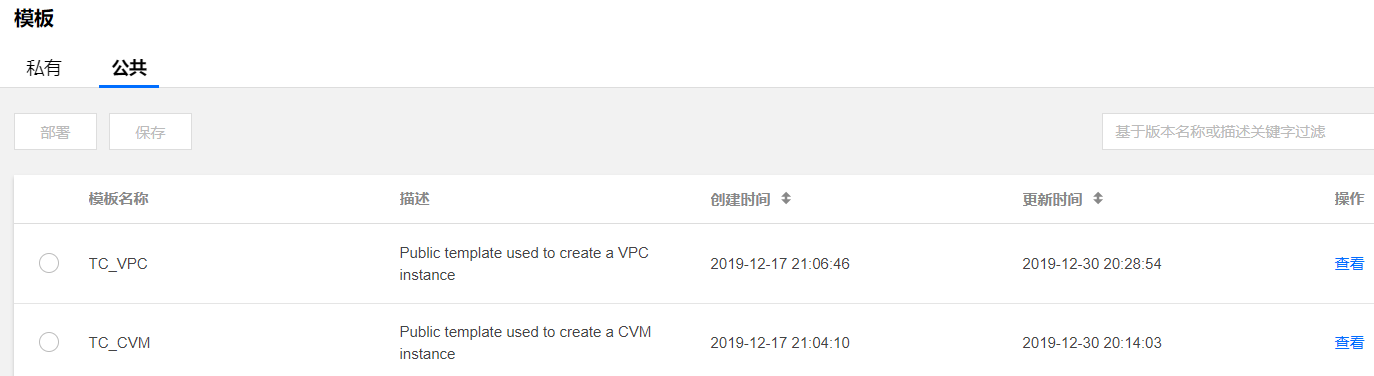Switch to the 私有 tab
Image resolution: width=1374 pixels, height=376 pixels.
pos(44,68)
